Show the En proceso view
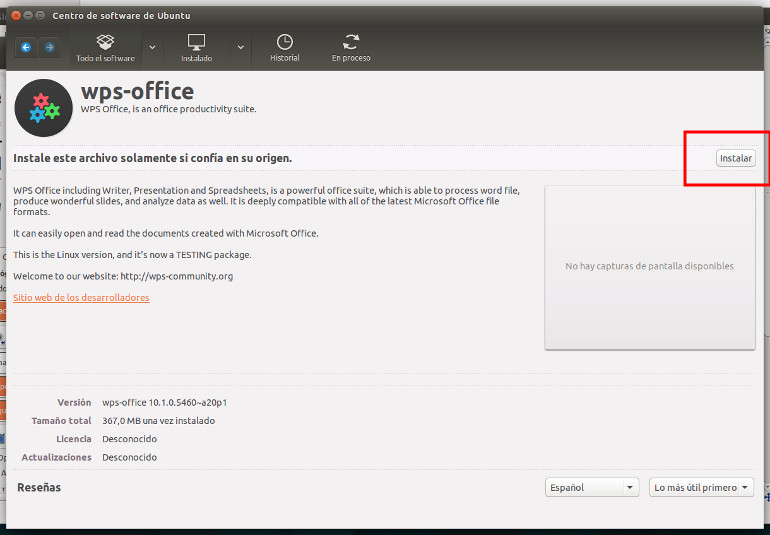 tap(351, 48)
